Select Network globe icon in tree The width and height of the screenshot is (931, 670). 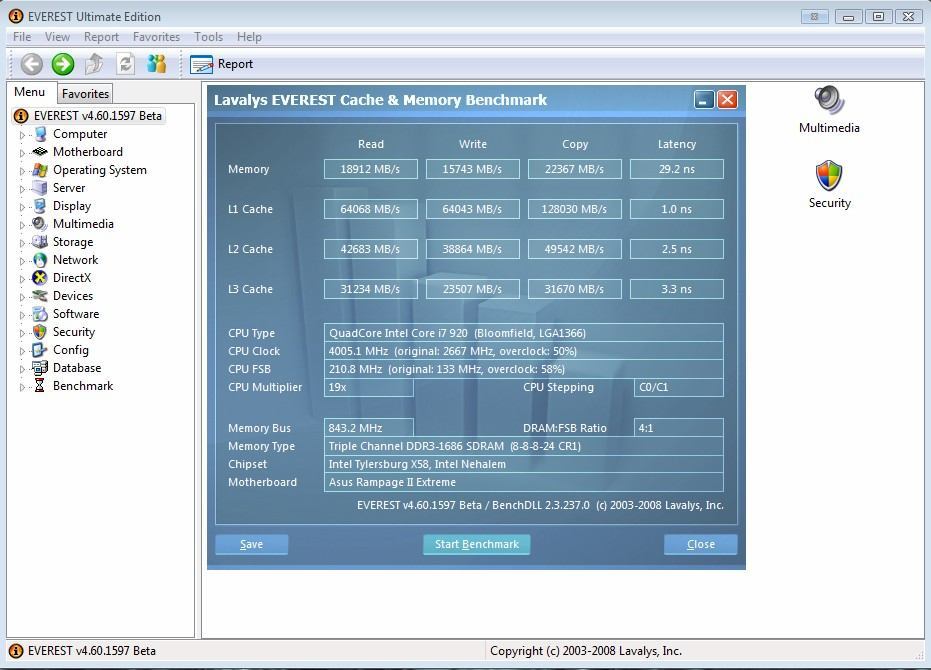click(40, 260)
